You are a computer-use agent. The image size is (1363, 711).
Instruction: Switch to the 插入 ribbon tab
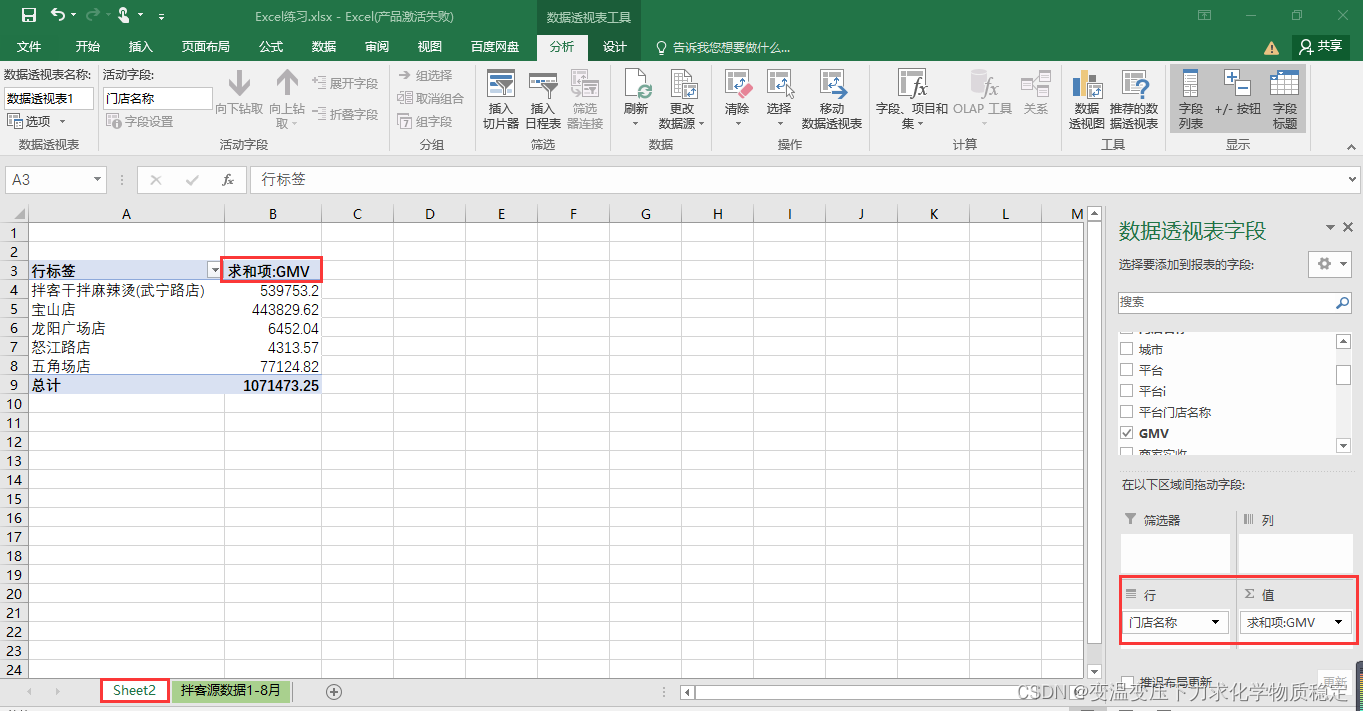tap(141, 47)
